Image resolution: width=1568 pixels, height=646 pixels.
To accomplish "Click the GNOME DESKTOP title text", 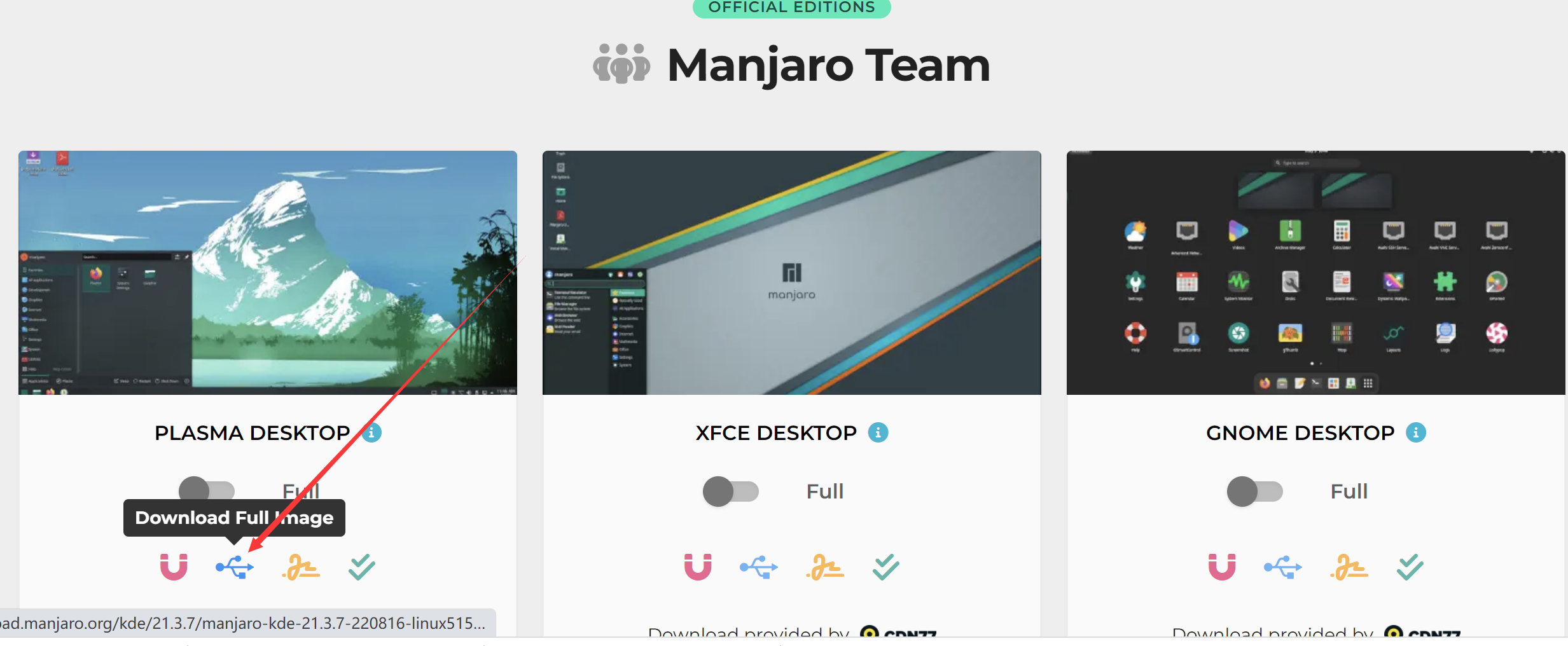I will [1300, 433].
